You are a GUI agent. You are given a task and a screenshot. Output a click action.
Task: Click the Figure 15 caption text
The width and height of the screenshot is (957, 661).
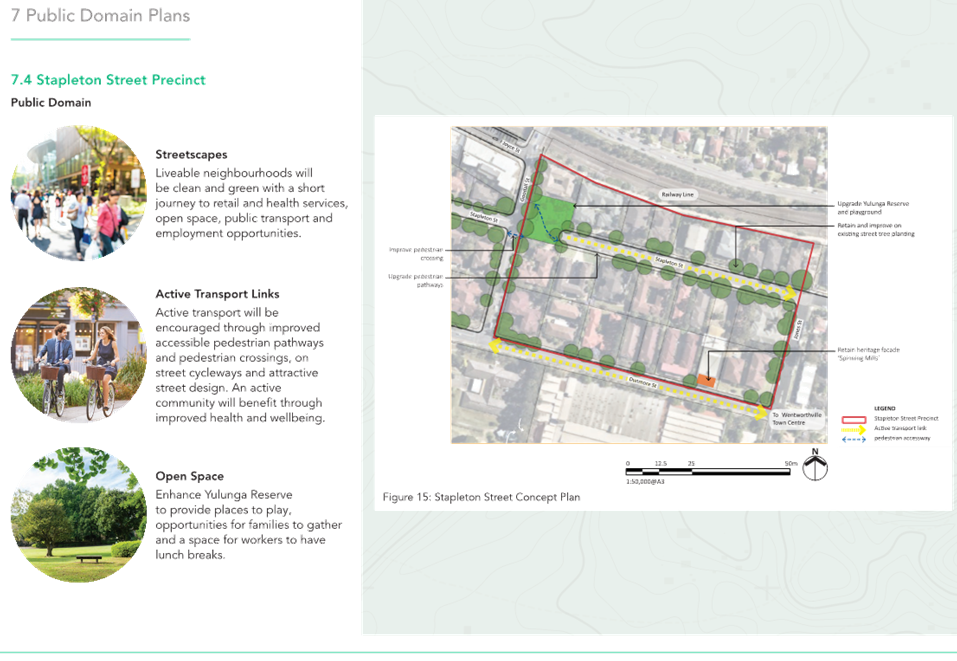pos(481,497)
